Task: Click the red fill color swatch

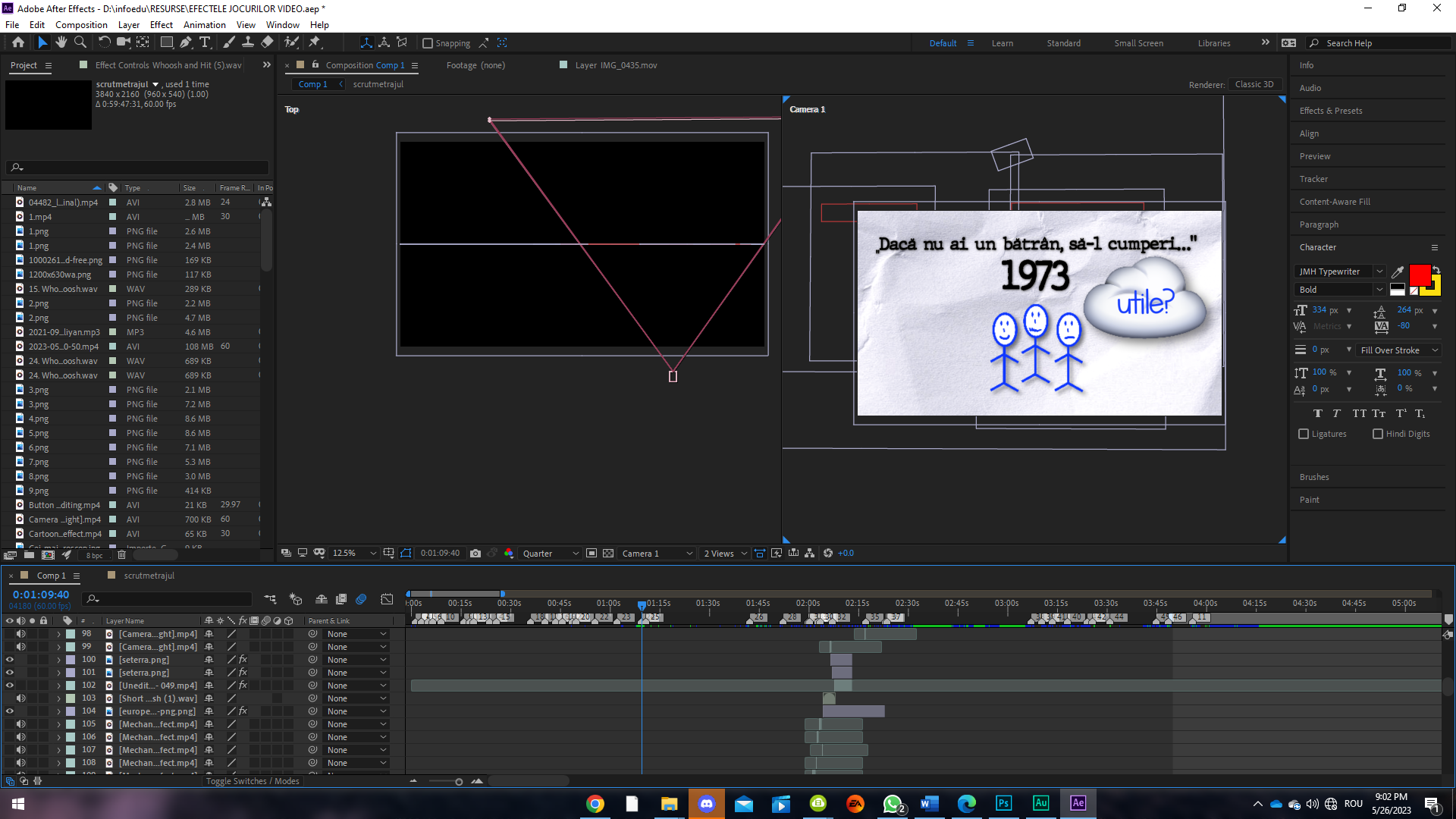Action: click(x=1420, y=275)
